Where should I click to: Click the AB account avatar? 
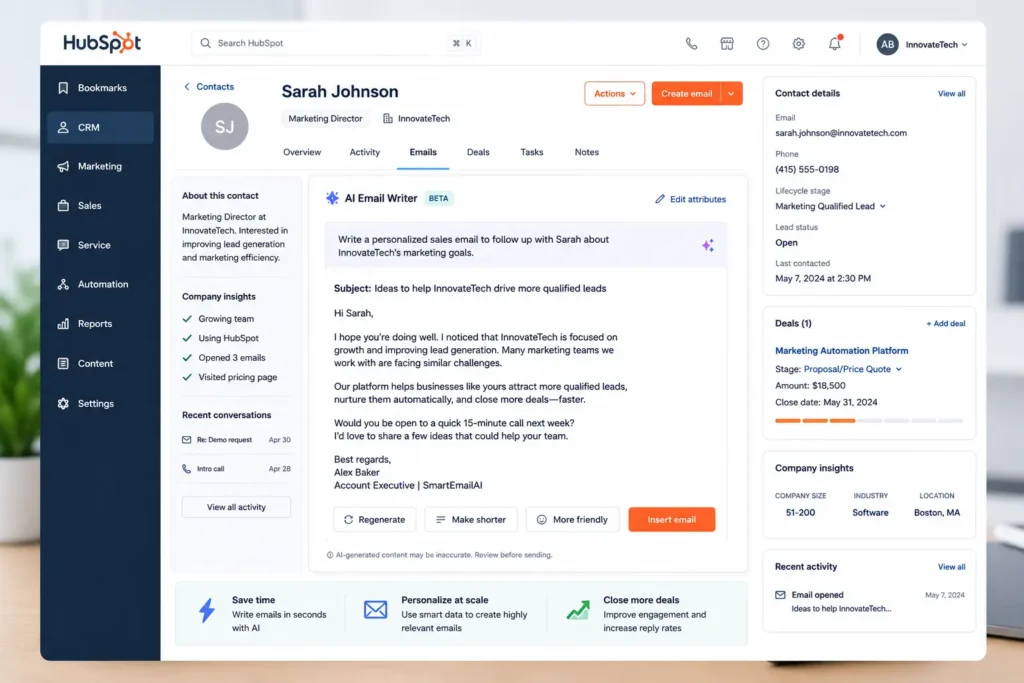(x=887, y=44)
